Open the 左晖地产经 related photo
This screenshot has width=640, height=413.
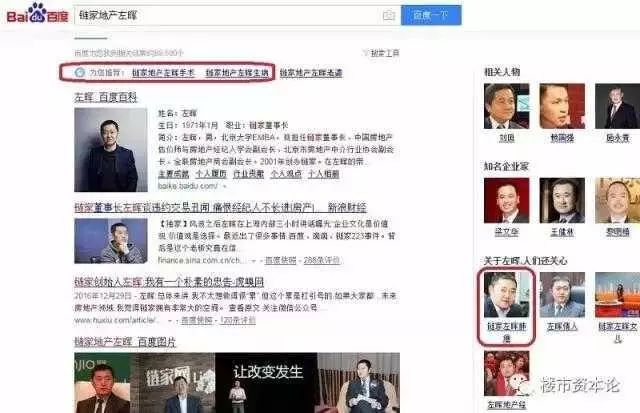pyautogui.click(x=507, y=373)
